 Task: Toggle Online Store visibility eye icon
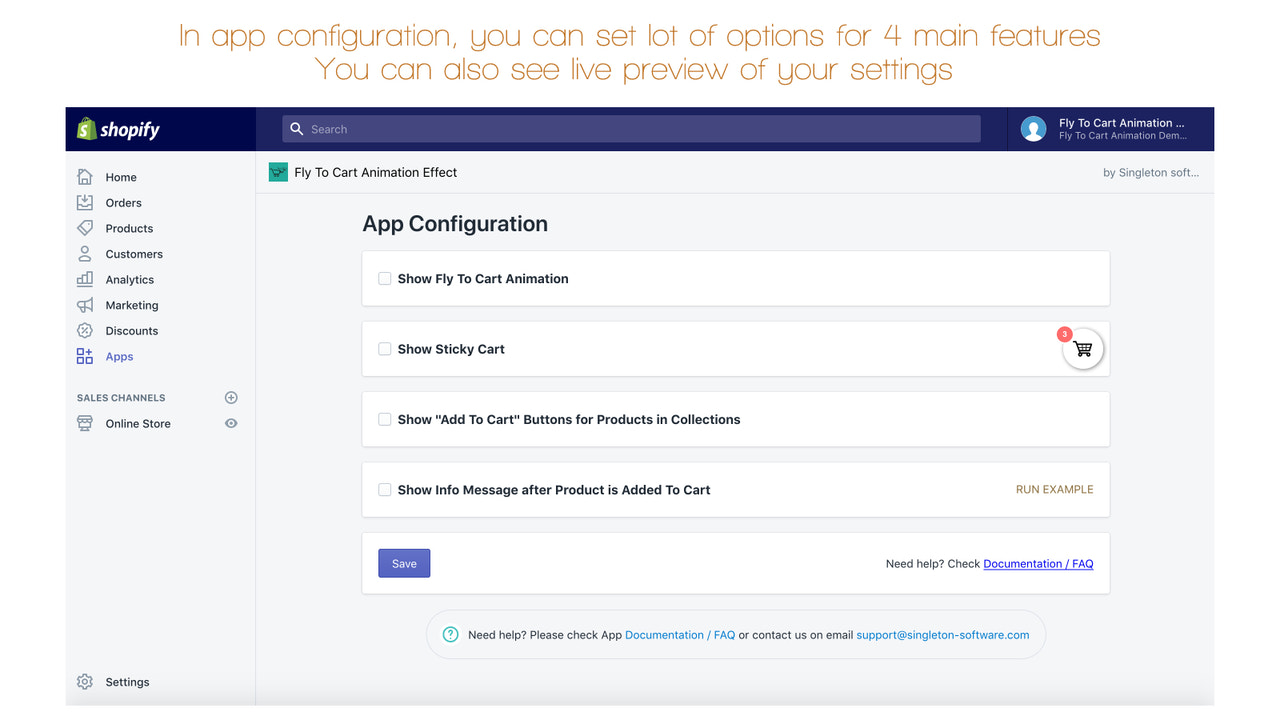(231, 423)
